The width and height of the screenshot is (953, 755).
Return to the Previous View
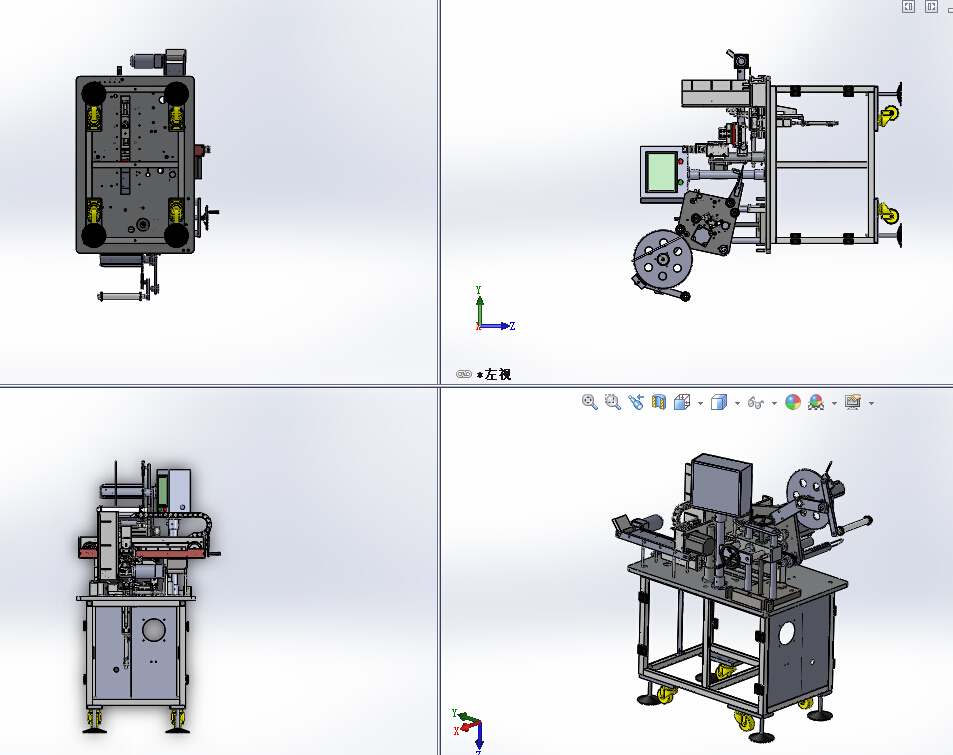[x=636, y=402]
